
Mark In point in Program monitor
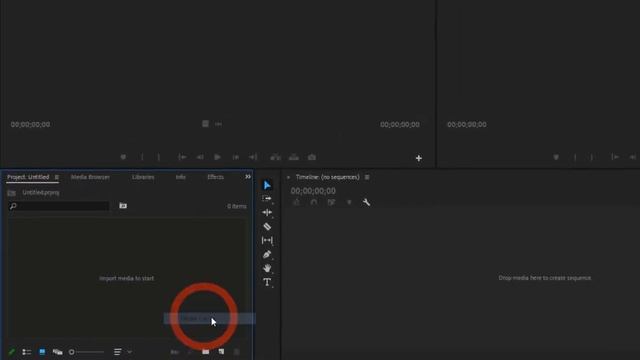pyautogui.click(x=575, y=157)
